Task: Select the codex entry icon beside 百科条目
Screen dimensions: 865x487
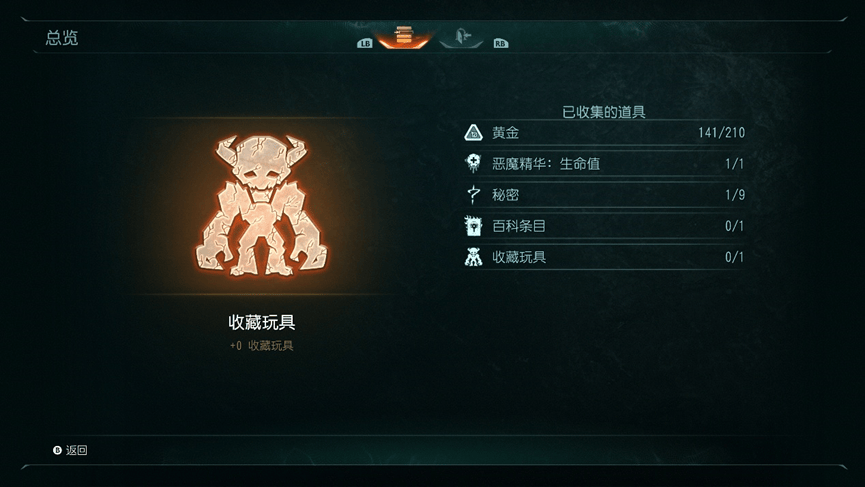Action: click(473, 226)
